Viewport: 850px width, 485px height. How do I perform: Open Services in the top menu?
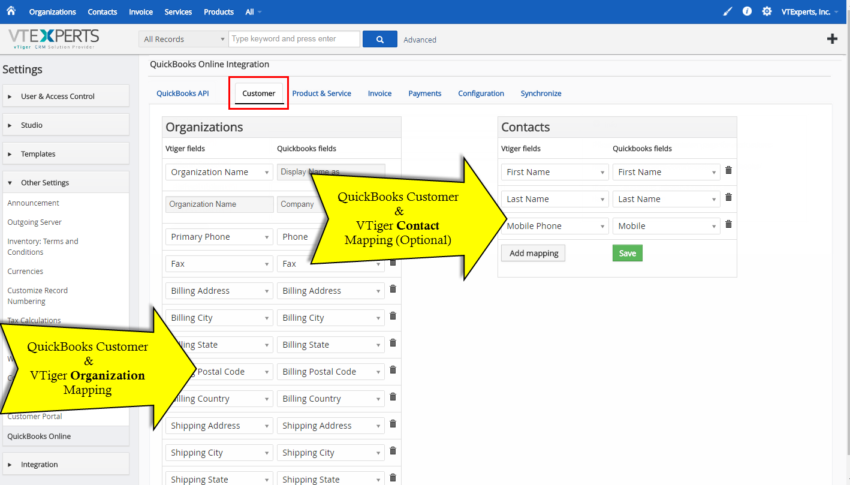point(178,12)
